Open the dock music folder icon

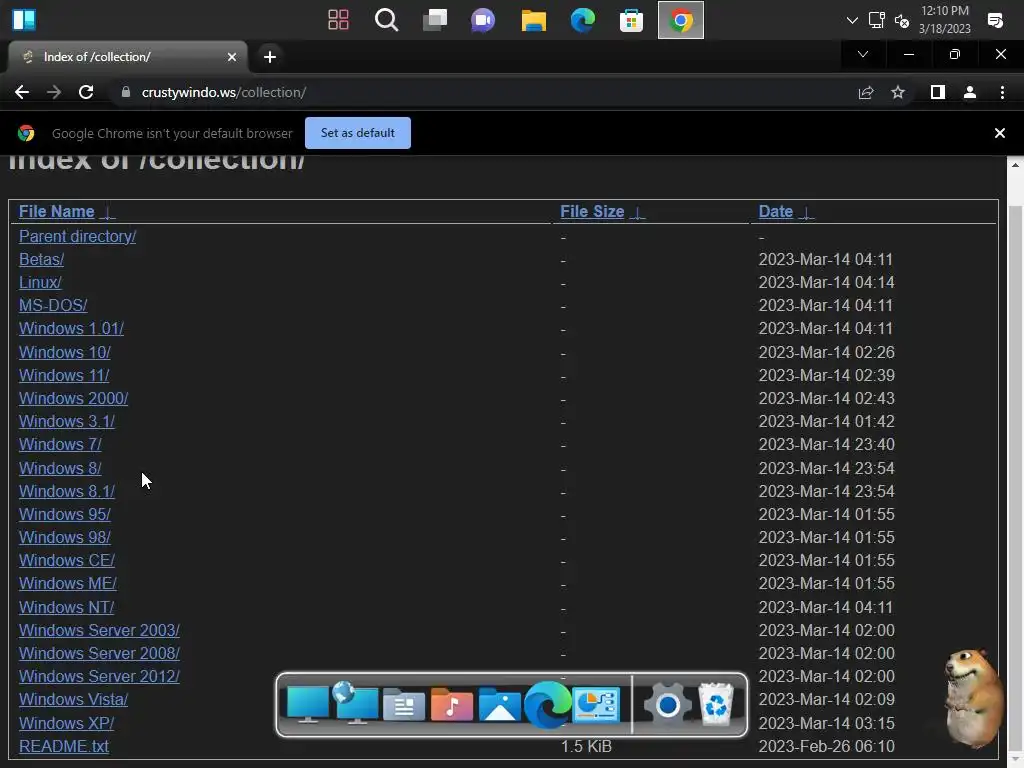(x=452, y=705)
